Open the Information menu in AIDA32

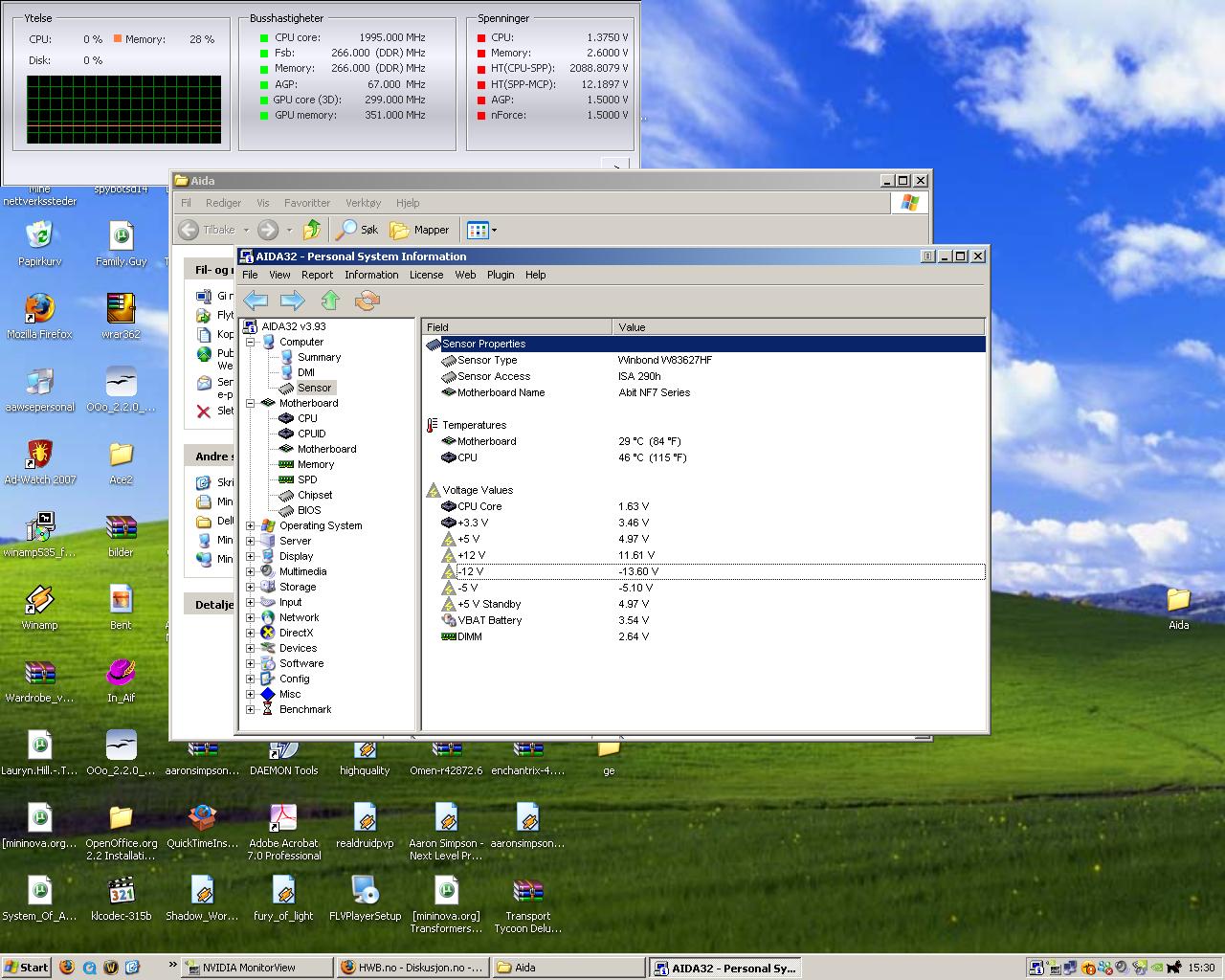point(371,275)
